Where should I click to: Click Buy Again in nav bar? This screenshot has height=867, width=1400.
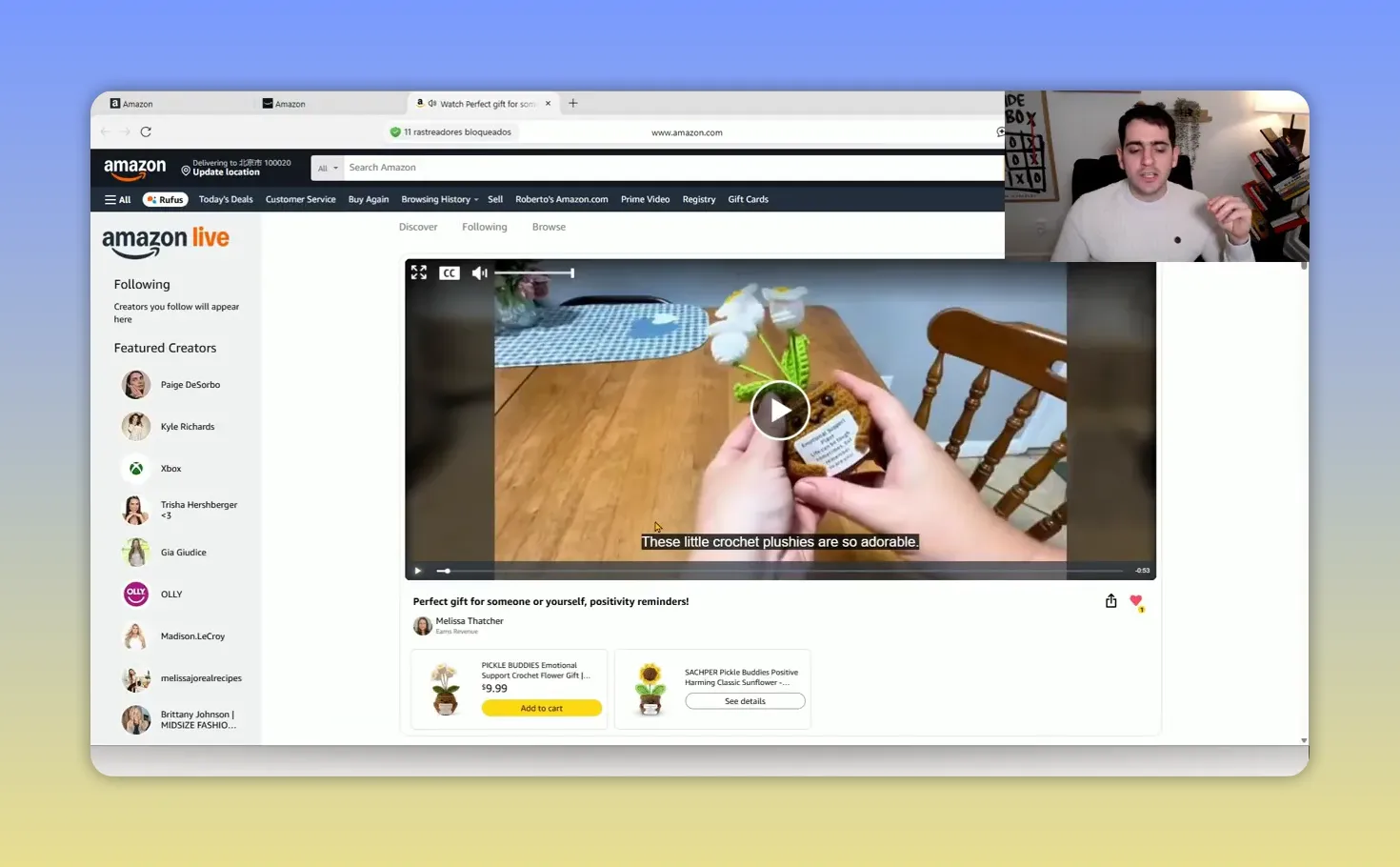pos(369,200)
